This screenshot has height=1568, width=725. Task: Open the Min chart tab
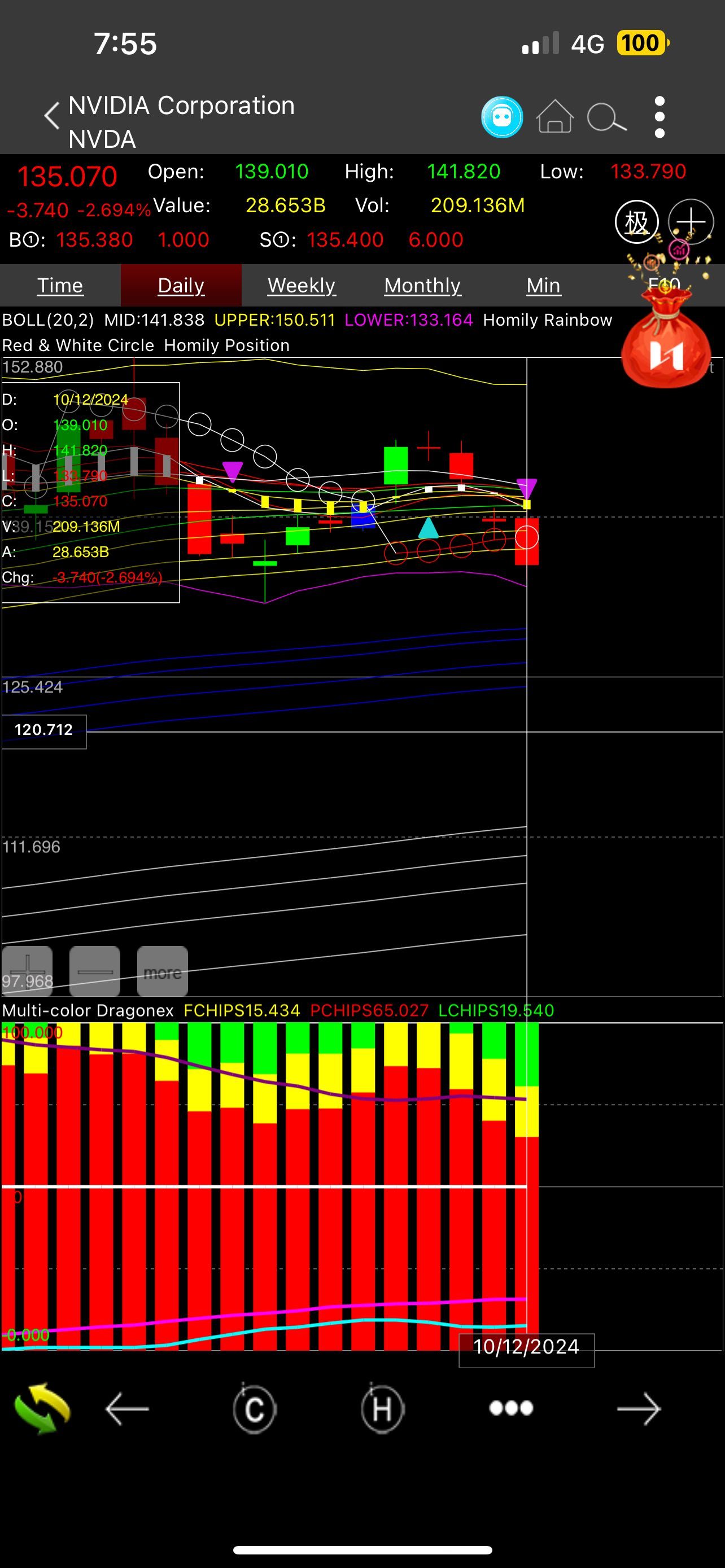tap(543, 286)
